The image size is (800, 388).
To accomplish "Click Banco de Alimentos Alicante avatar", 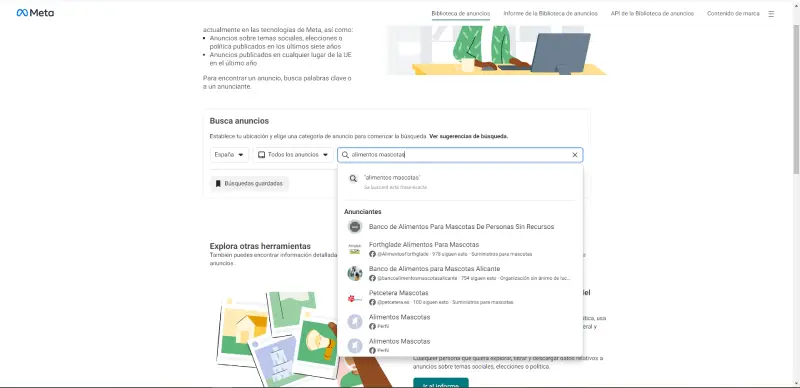I will 355,273.
